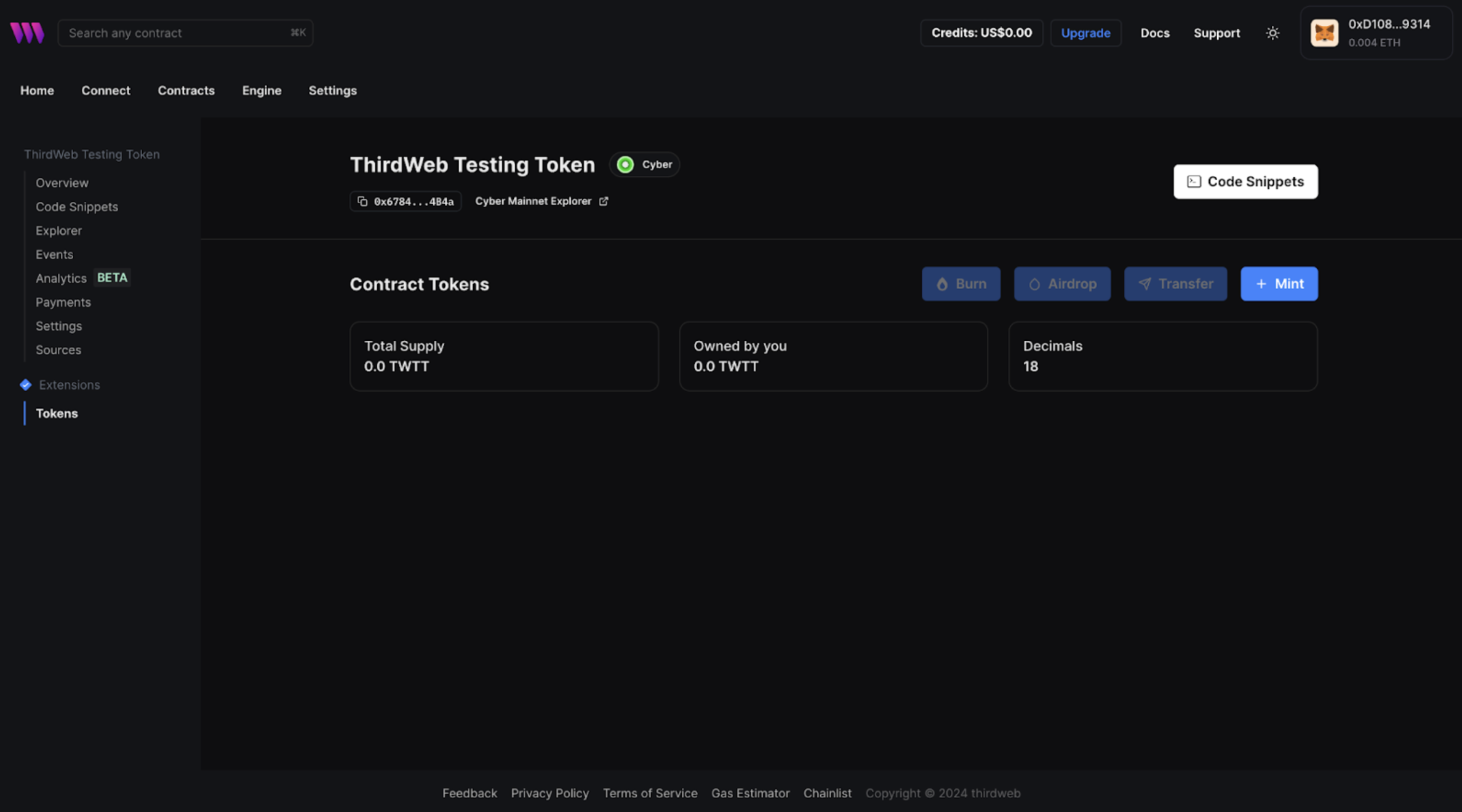Copy contract address 0x6784...484a
This screenshot has height=812, width=1462.
click(405, 201)
